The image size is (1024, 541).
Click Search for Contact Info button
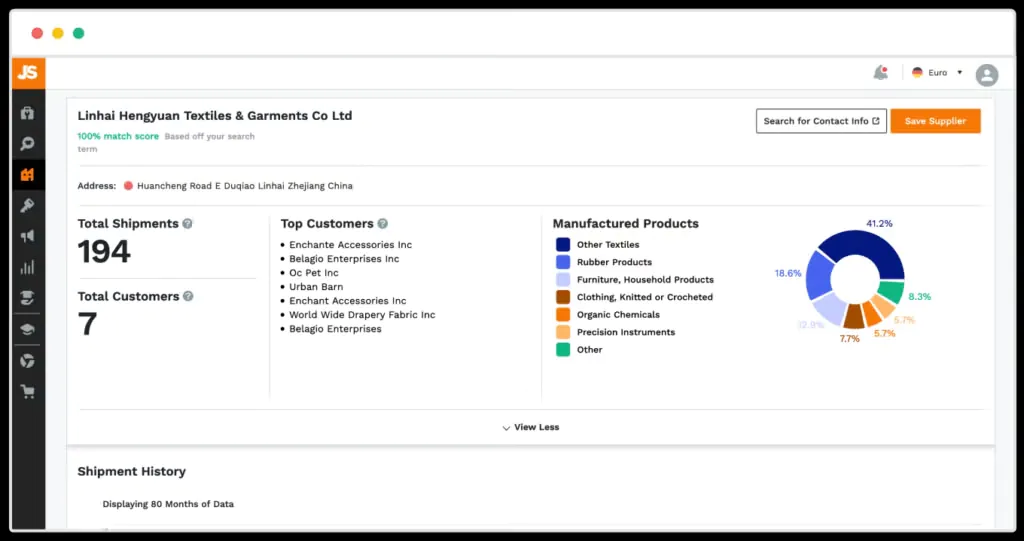821,121
